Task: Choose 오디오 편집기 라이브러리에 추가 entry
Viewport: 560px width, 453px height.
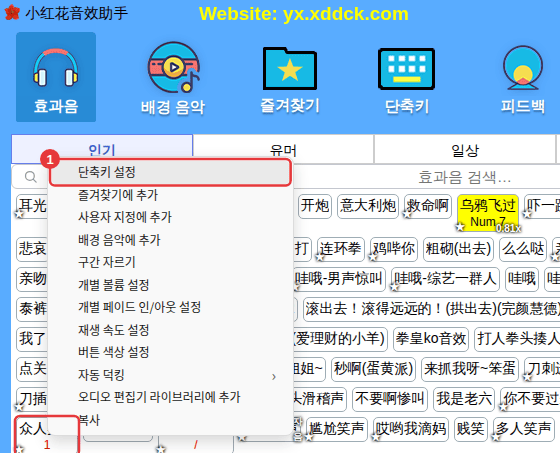Action: point(170,397)
